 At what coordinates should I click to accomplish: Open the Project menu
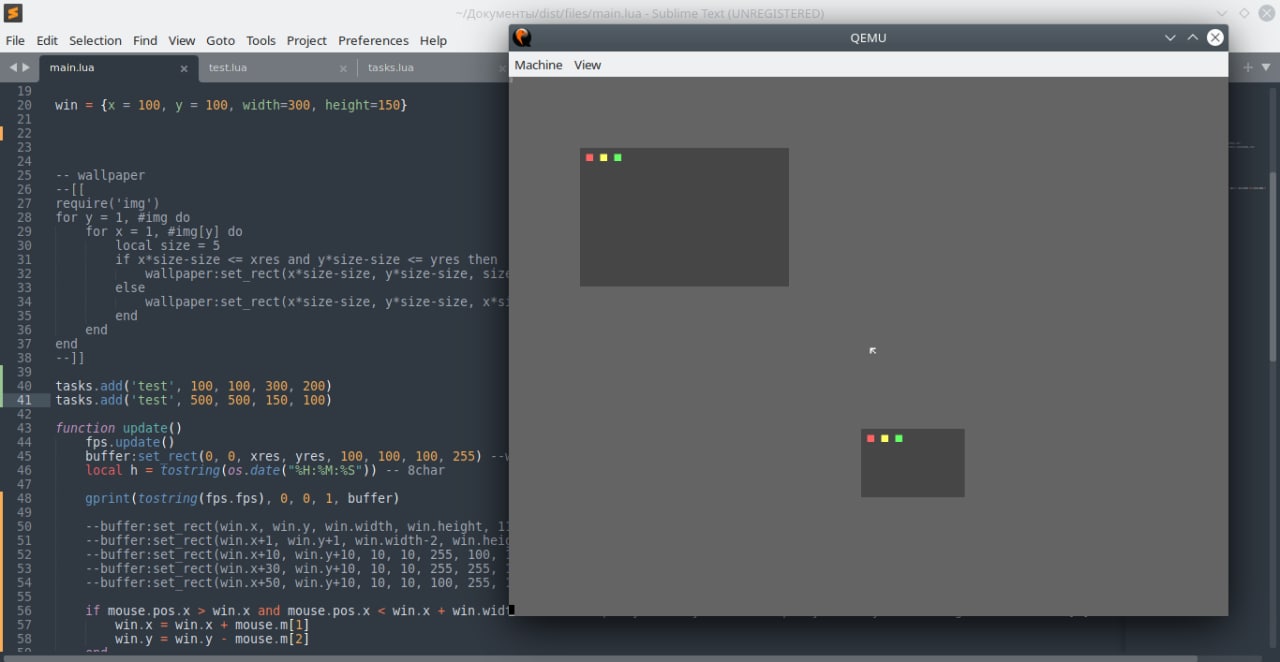307,41
